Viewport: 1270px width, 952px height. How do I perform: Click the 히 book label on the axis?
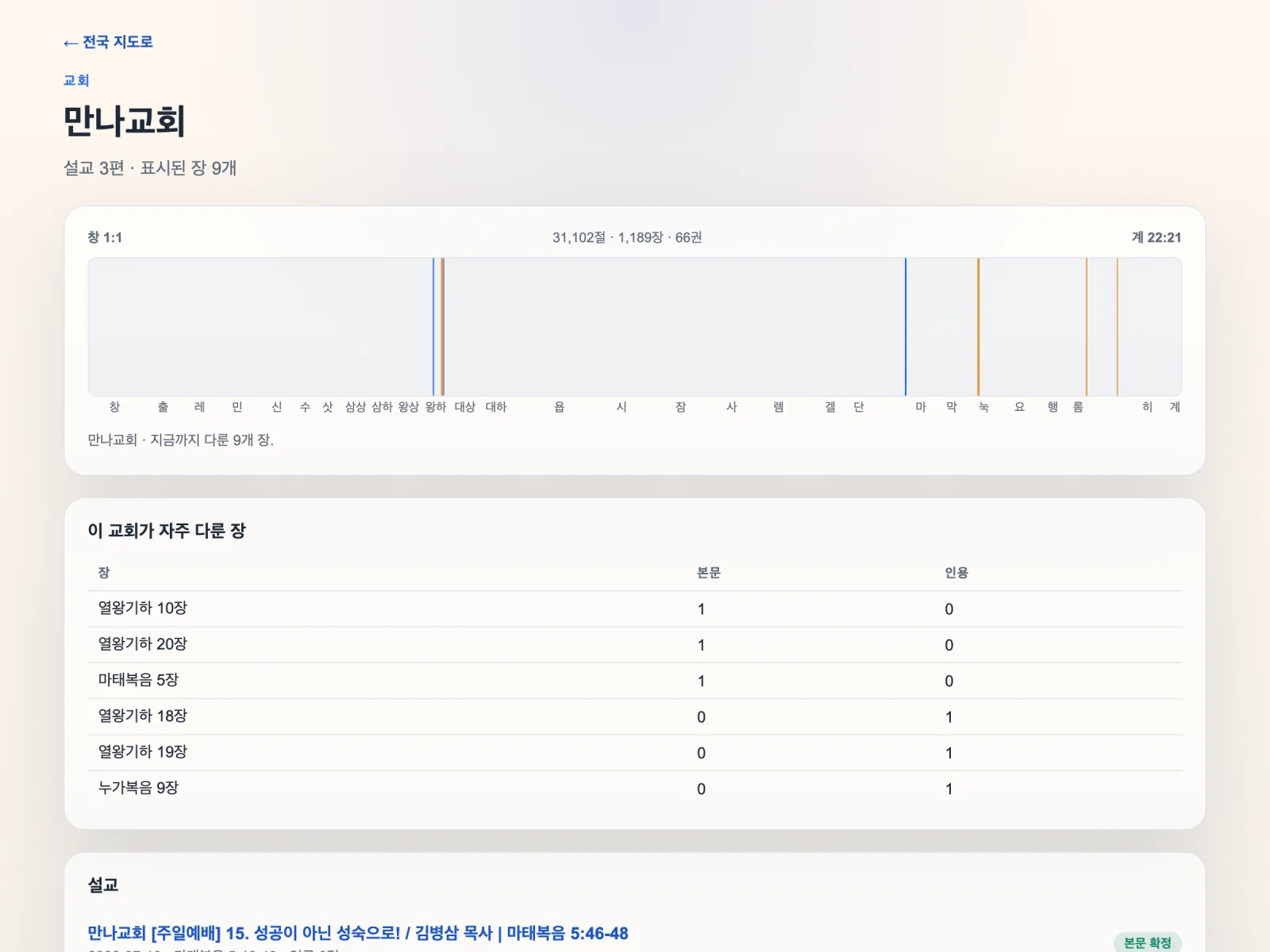(x=1147, y=407)
